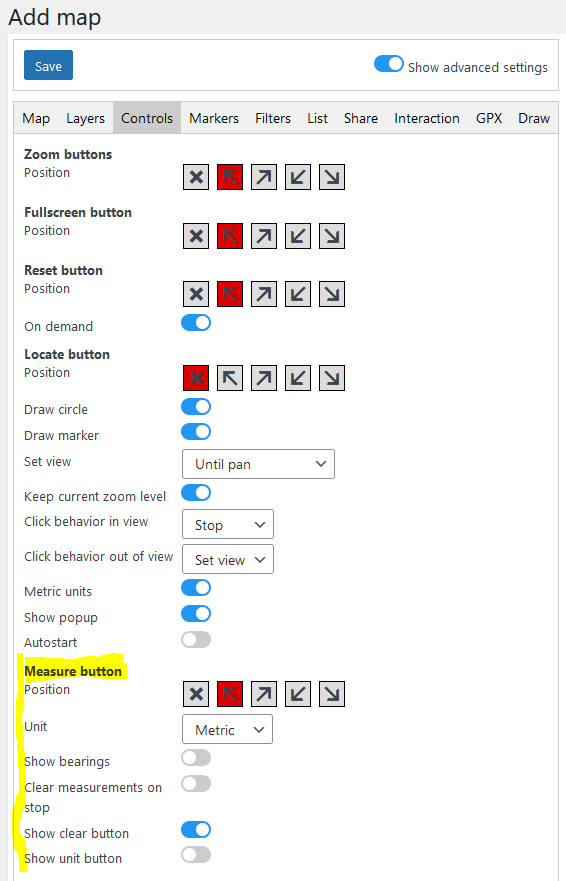
Task: Set Measure button position to bottom-left arrow
Action: 298,694
